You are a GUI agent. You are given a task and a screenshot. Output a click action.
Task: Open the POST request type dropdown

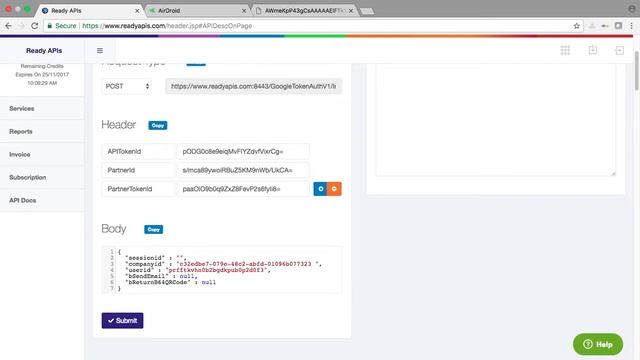pyautogui.click(x=127, y=86)
